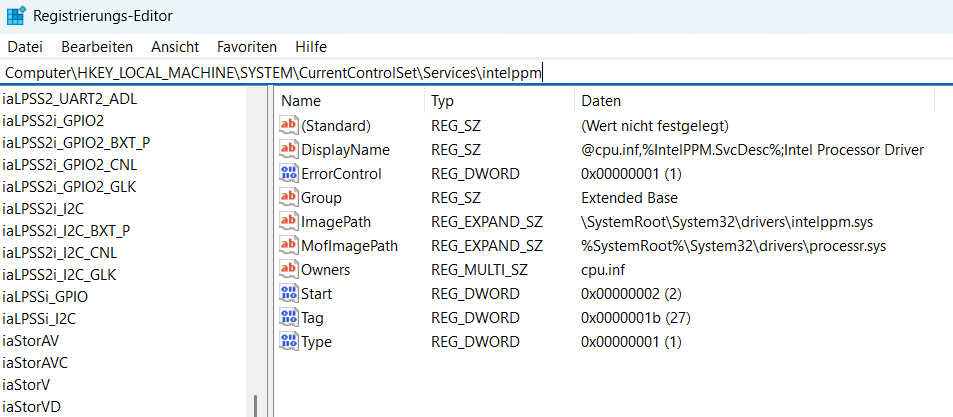Select the iaStorV key

26,385
